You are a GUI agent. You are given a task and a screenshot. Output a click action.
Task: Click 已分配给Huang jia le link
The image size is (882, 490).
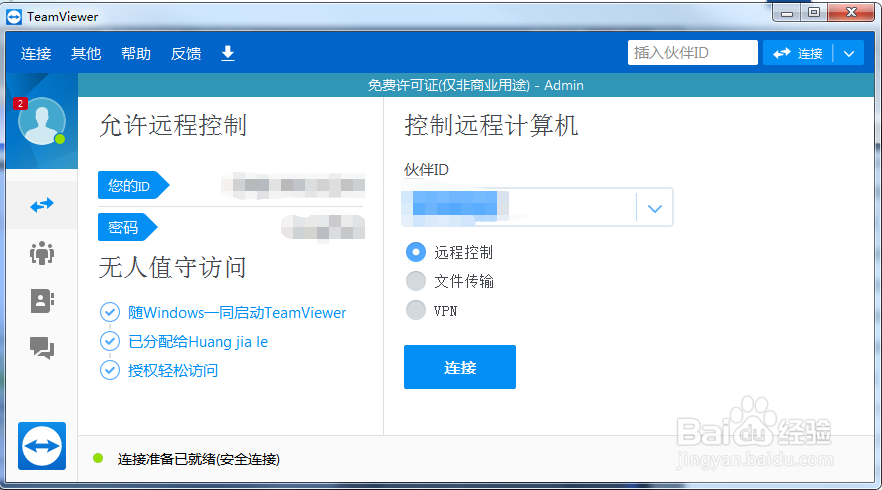[198, 341]
